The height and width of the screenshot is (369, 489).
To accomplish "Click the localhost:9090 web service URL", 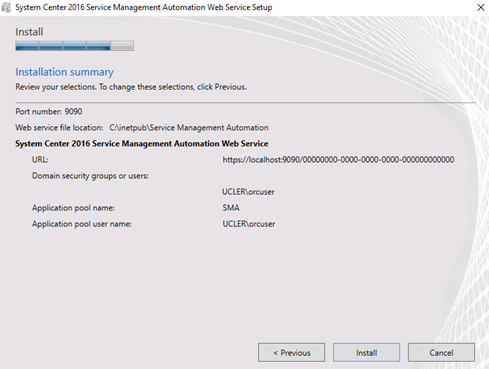I will (338, 160).
